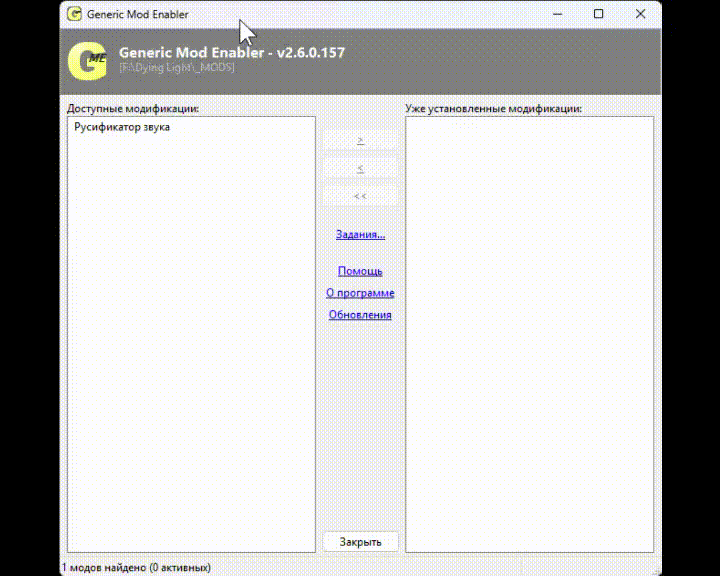Screen dimensions: 720x576
Task: Click the 'Доступные модификации' label
Action: [133, 108]
